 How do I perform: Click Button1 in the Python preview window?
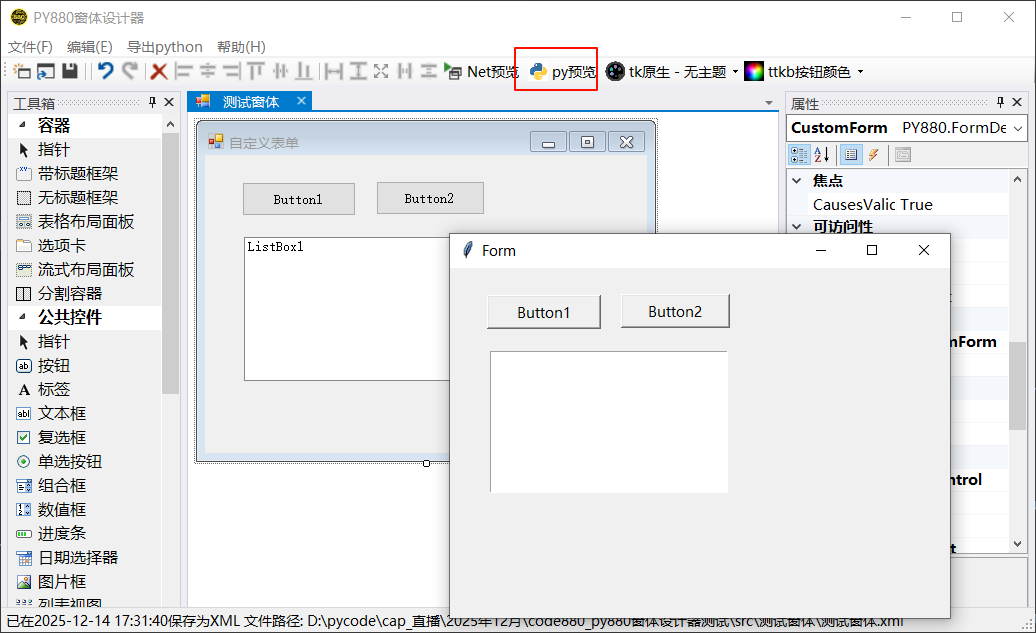[x=543, y=311]
